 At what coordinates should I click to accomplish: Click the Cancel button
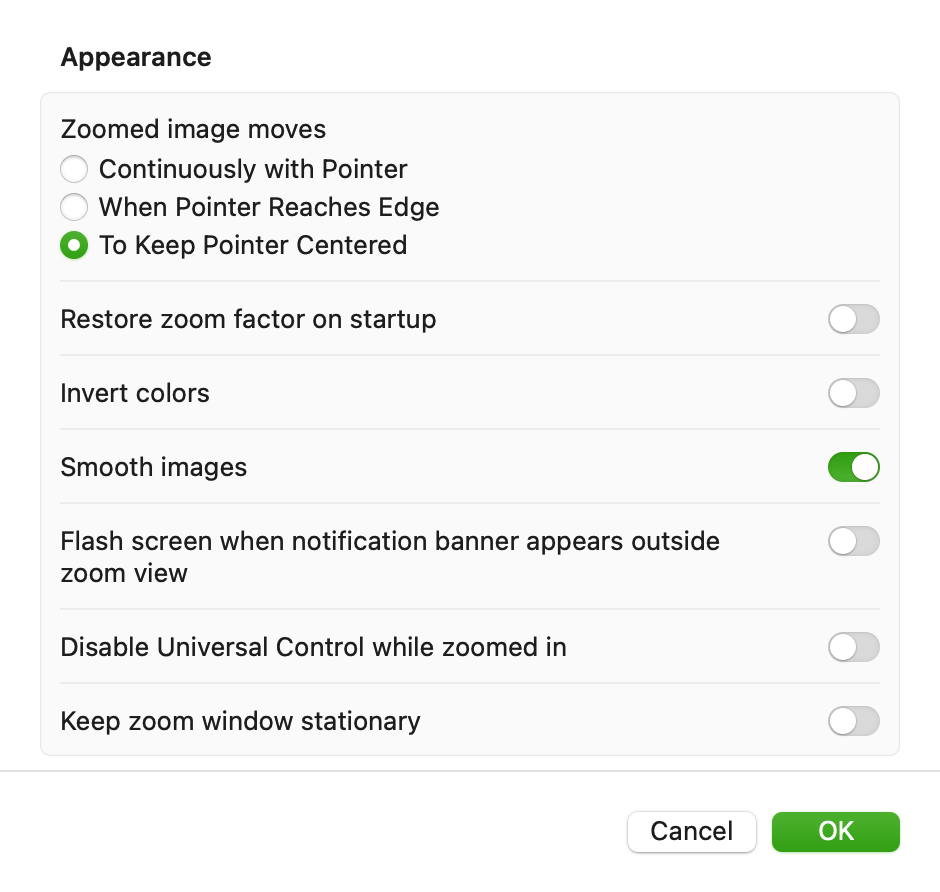pos(692,831)
